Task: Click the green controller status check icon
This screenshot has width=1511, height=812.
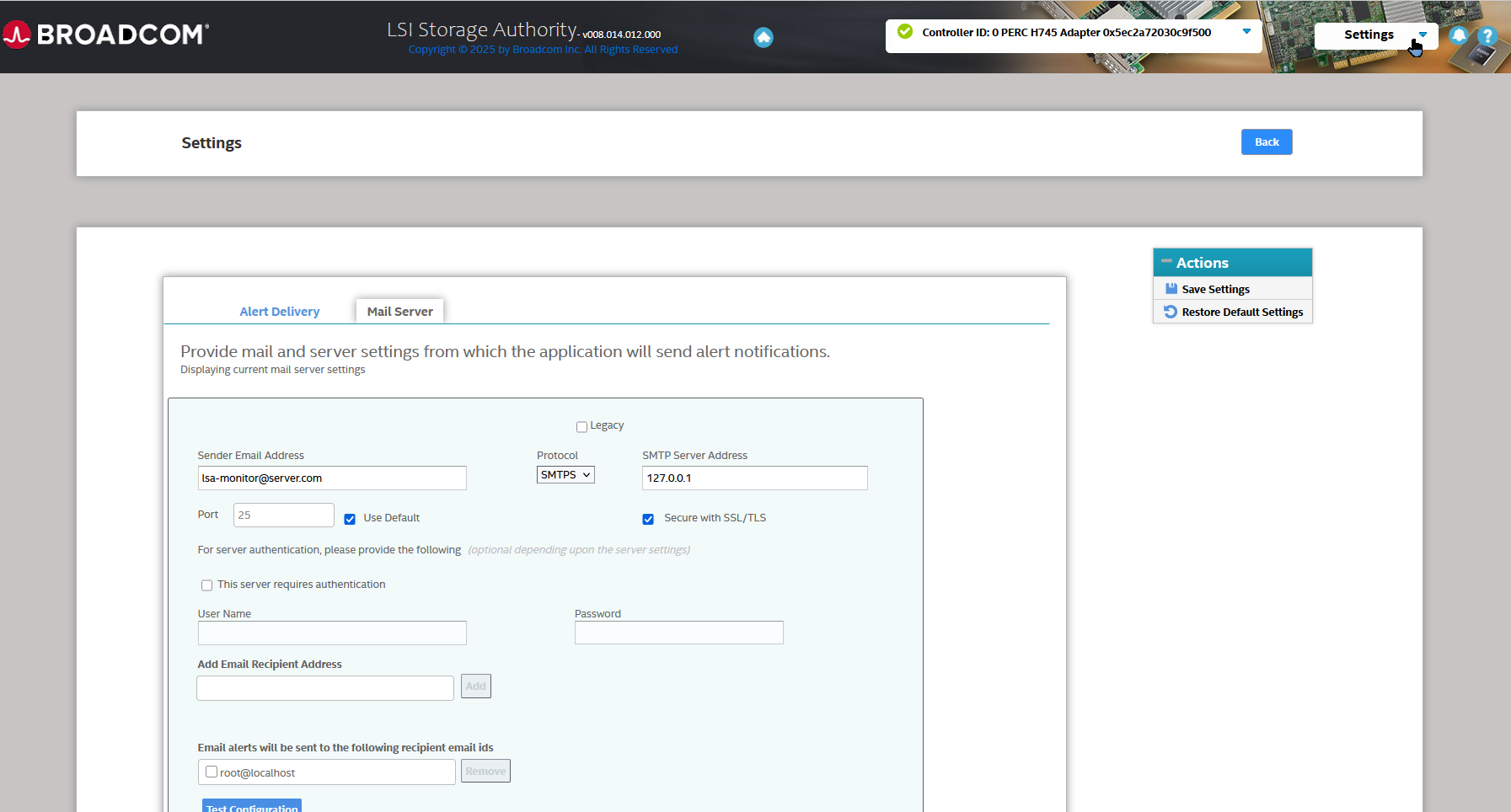Action: click(904, 31)
